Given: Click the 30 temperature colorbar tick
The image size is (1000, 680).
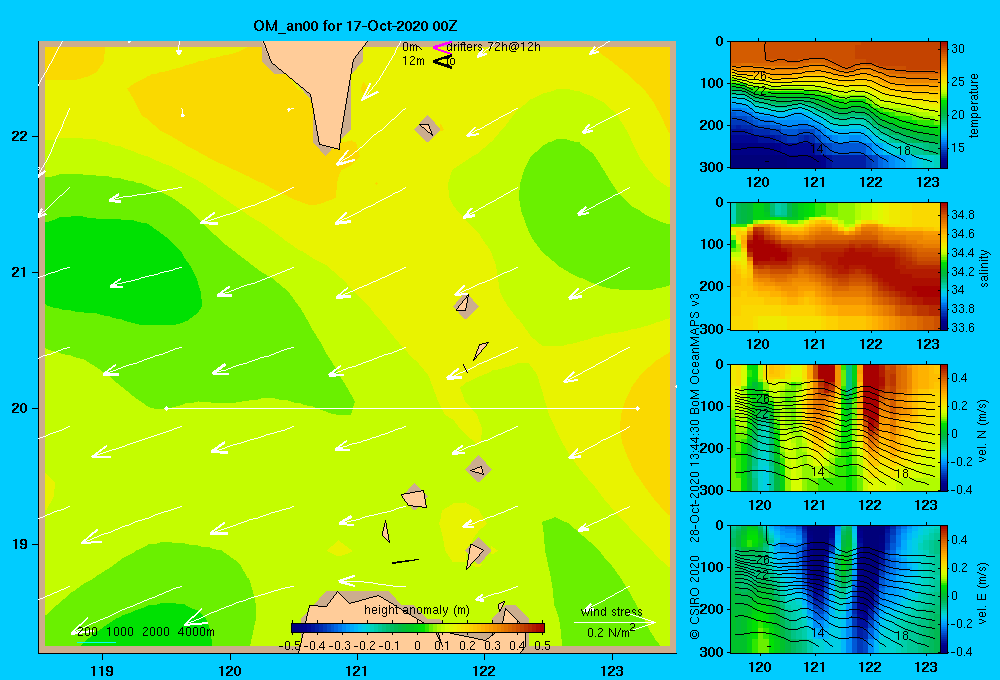Looking at the screenshot, I should click(x=958, y=48).
